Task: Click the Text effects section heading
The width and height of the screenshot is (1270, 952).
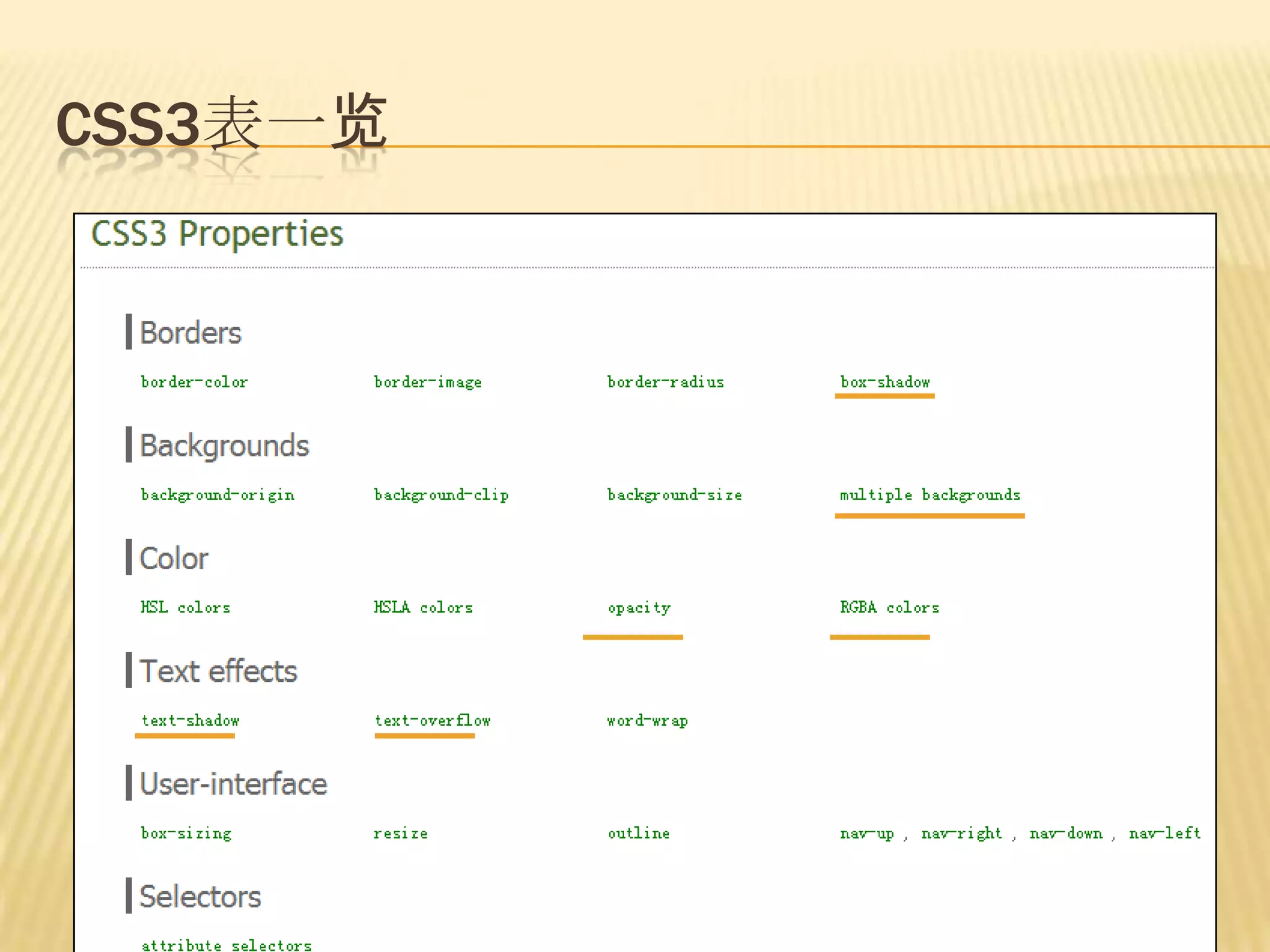Action: click(x=218, y=671)
